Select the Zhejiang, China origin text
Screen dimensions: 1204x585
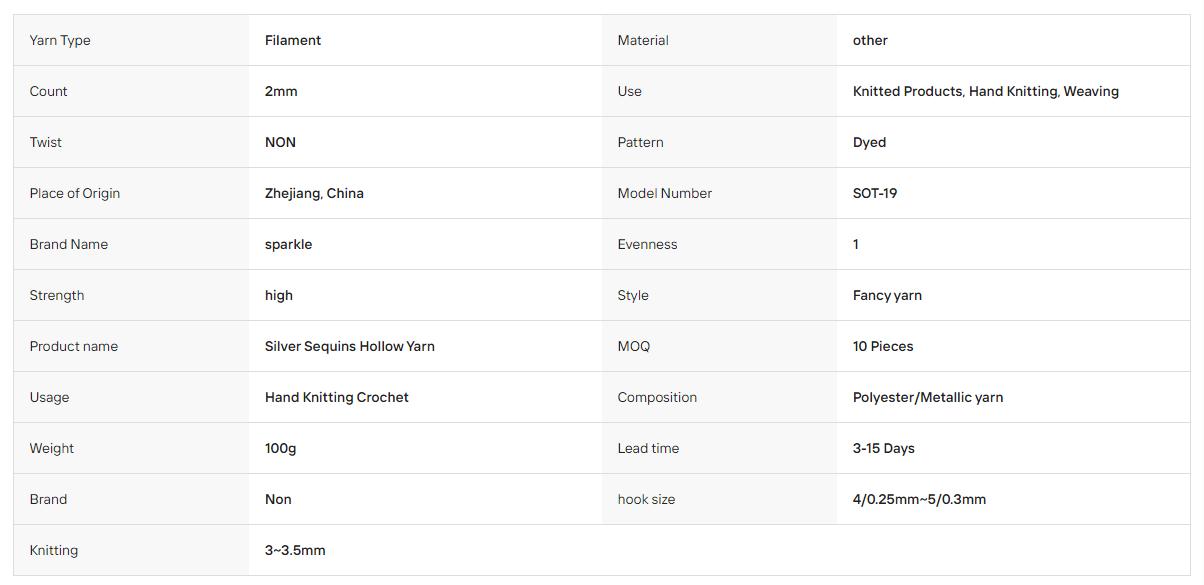(314, 193)
